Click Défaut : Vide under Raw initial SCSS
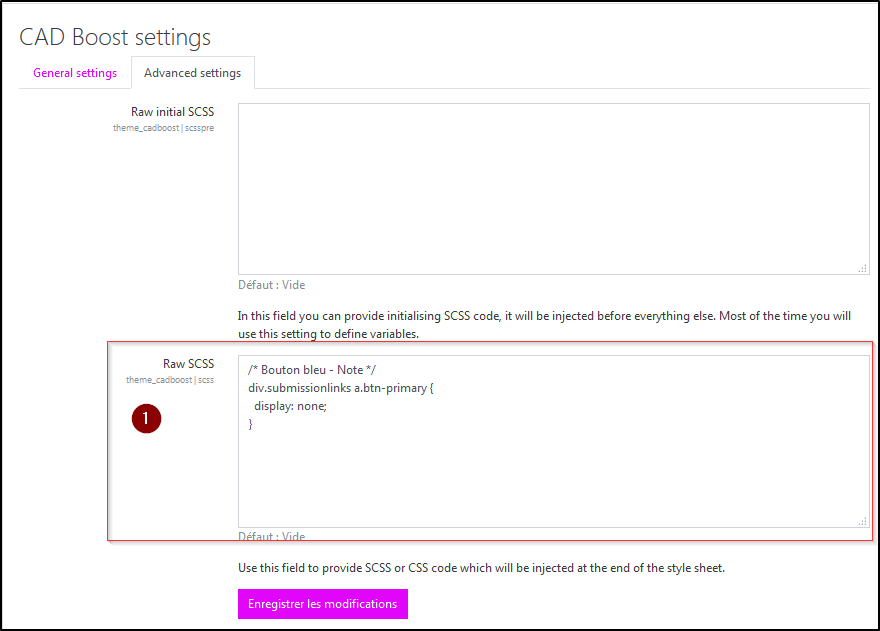The image size is (880, 631). pyautogui.click(x=272, y=285)
